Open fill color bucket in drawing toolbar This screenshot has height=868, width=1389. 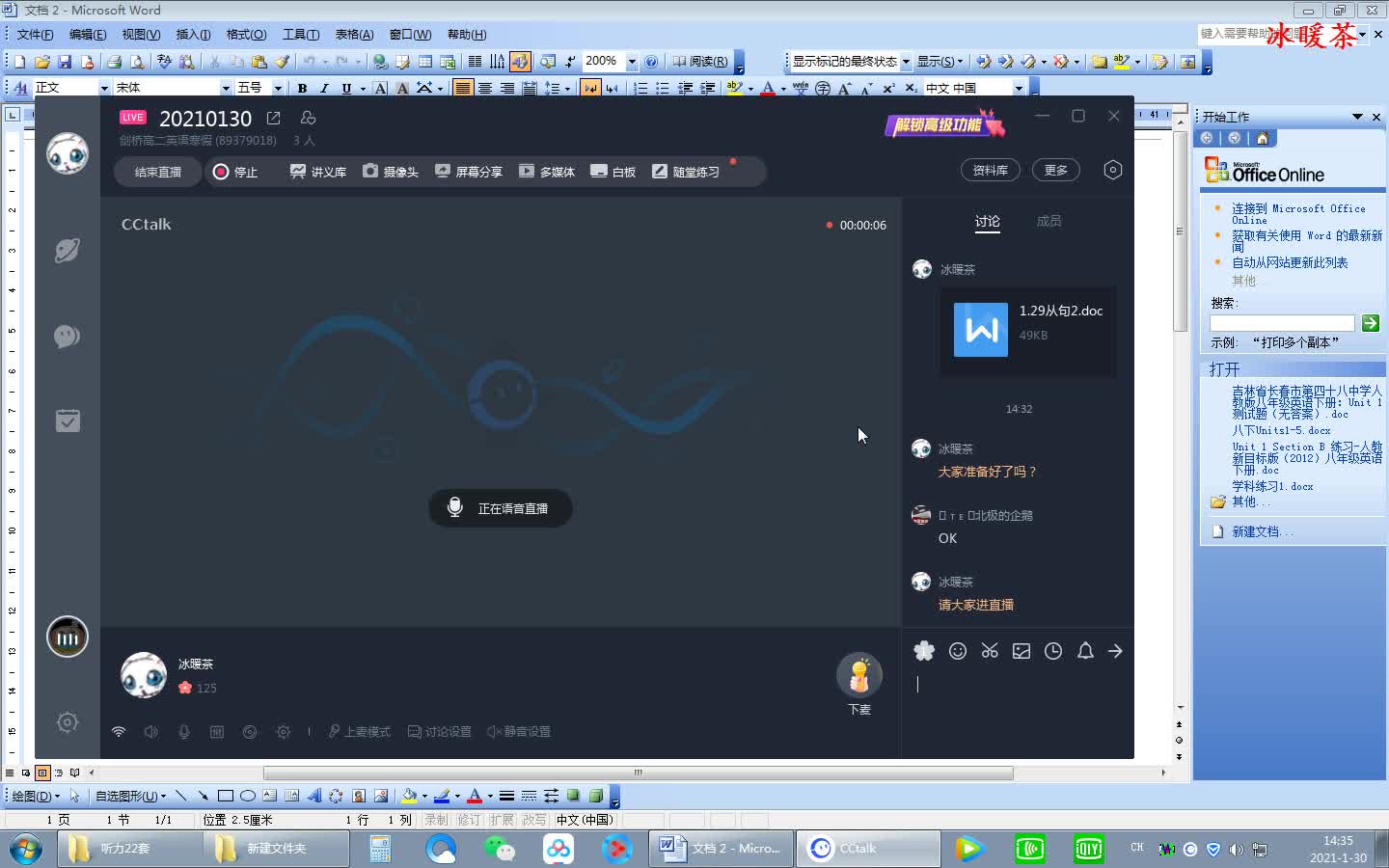click(409, 796)
